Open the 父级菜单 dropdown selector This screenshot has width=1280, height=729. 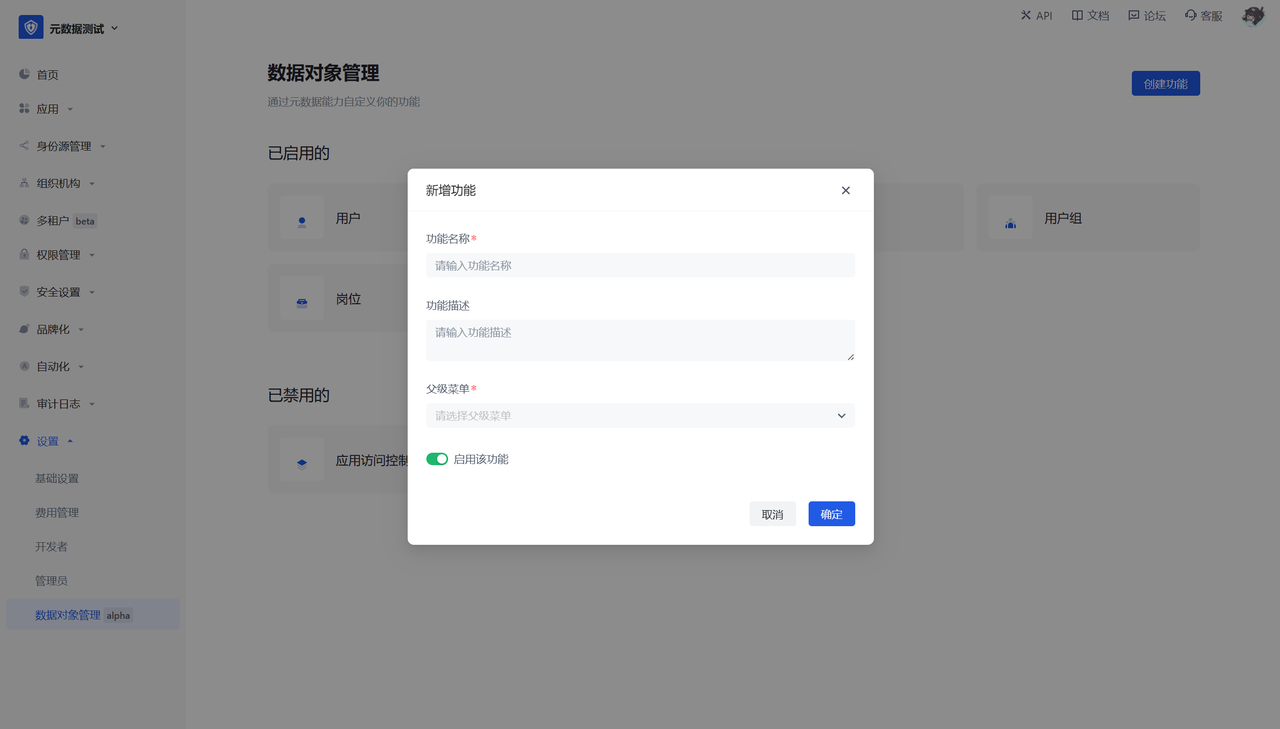(640, 416)
